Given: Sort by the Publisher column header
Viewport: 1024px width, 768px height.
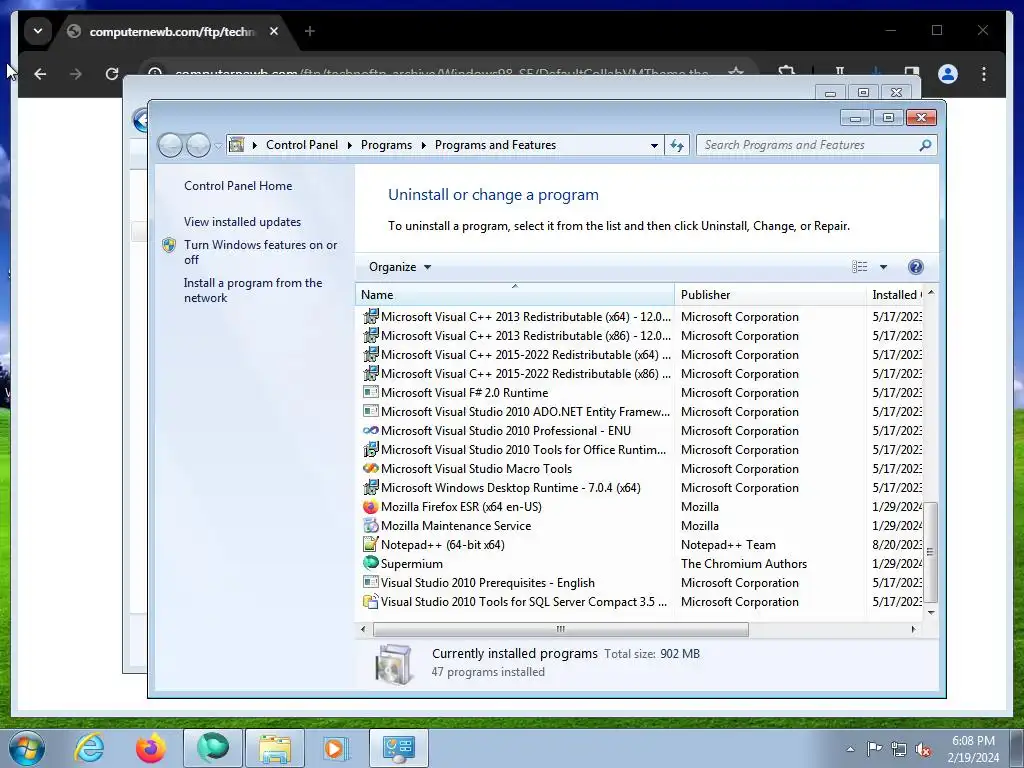Looking at the screenshot, I should (x=770, y=295).
